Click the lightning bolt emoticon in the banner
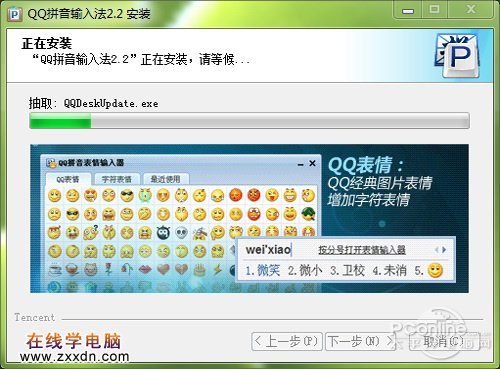Viewport: 500px width, 369px height. [218, 269]
